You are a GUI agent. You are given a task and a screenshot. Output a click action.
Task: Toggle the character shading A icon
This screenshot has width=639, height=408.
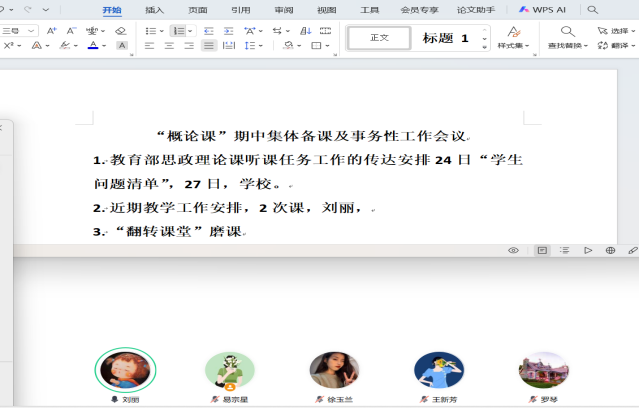tap(122, 46)
